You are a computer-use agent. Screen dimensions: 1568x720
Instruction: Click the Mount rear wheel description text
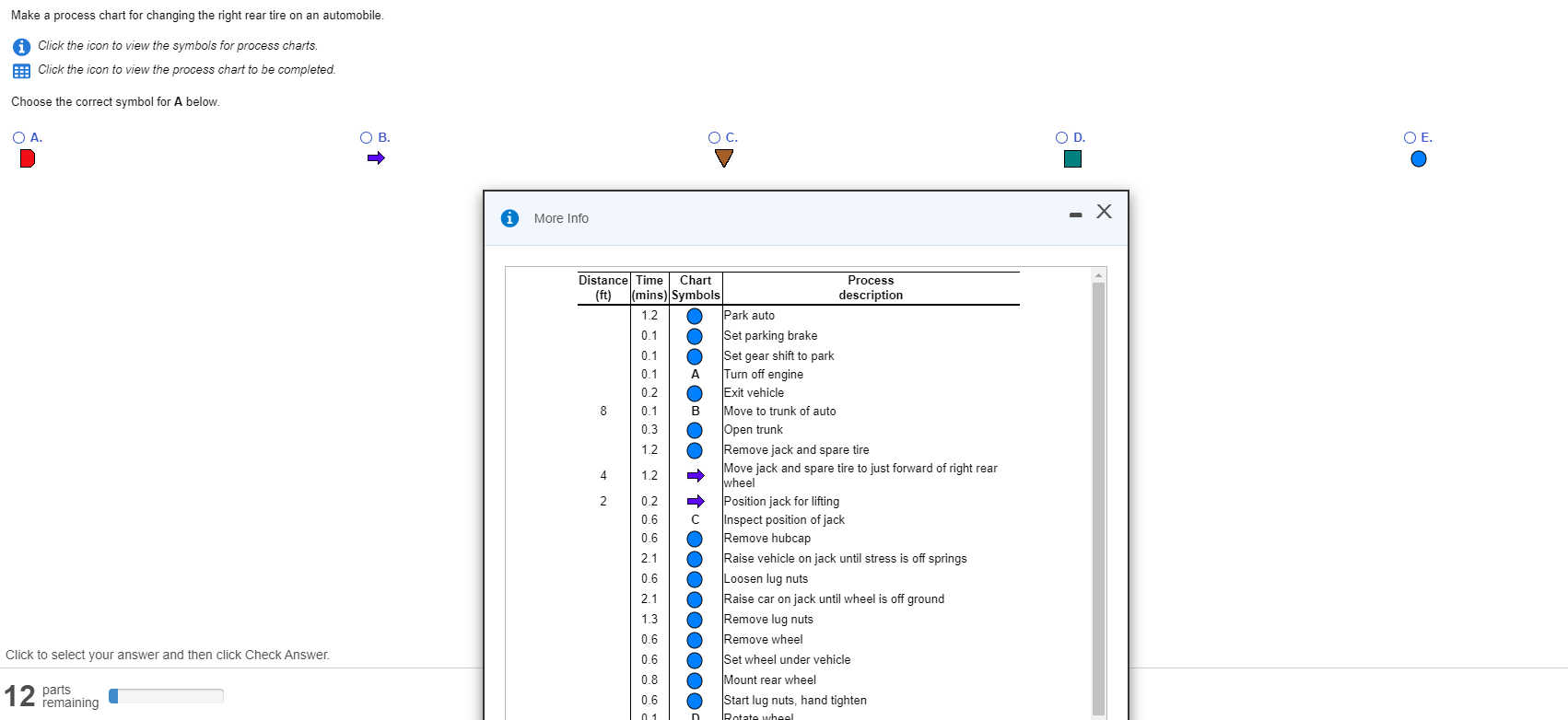[x=770, y=679]
